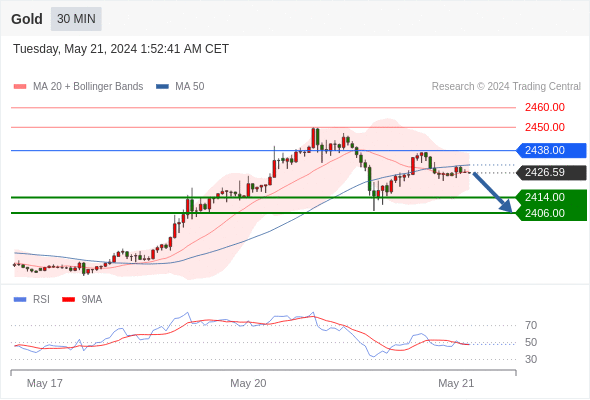The height and width of the screenshot is (400, 590).
Task: Click the 2460.00 resistance level label
Action: click(x=544, y=108)
